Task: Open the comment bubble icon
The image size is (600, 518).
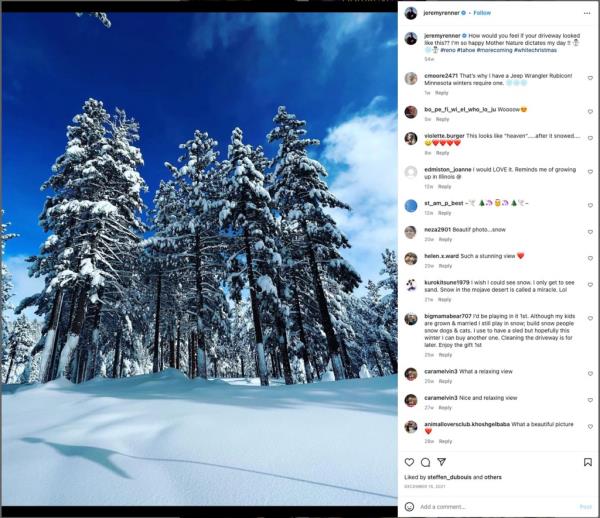Action: click(x=425, y=462)
